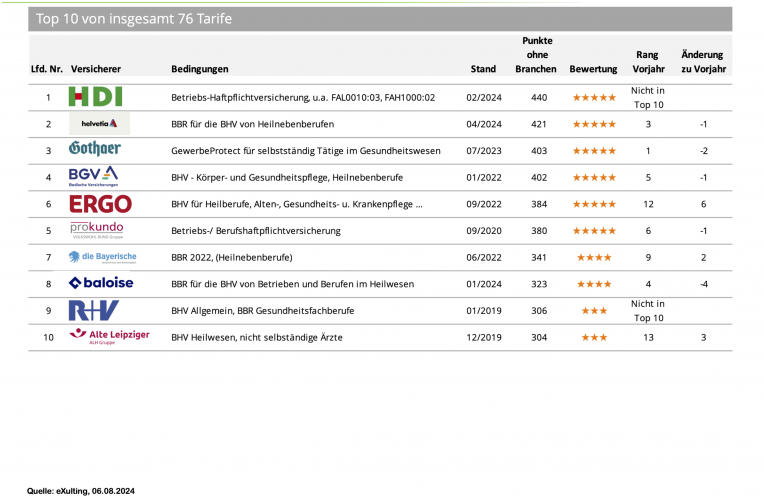
Task: Click 'BHV Allgemein, BBR Gesundheitsfachberufe' text
Action: 263,311
